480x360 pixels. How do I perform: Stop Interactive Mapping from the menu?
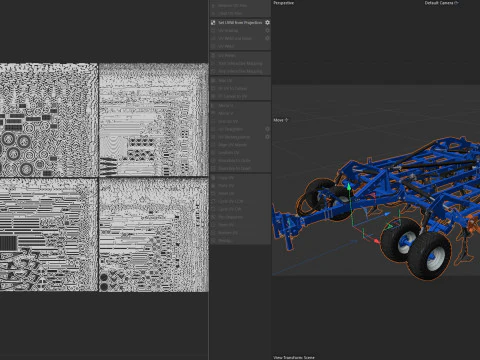tap(240, 71)
